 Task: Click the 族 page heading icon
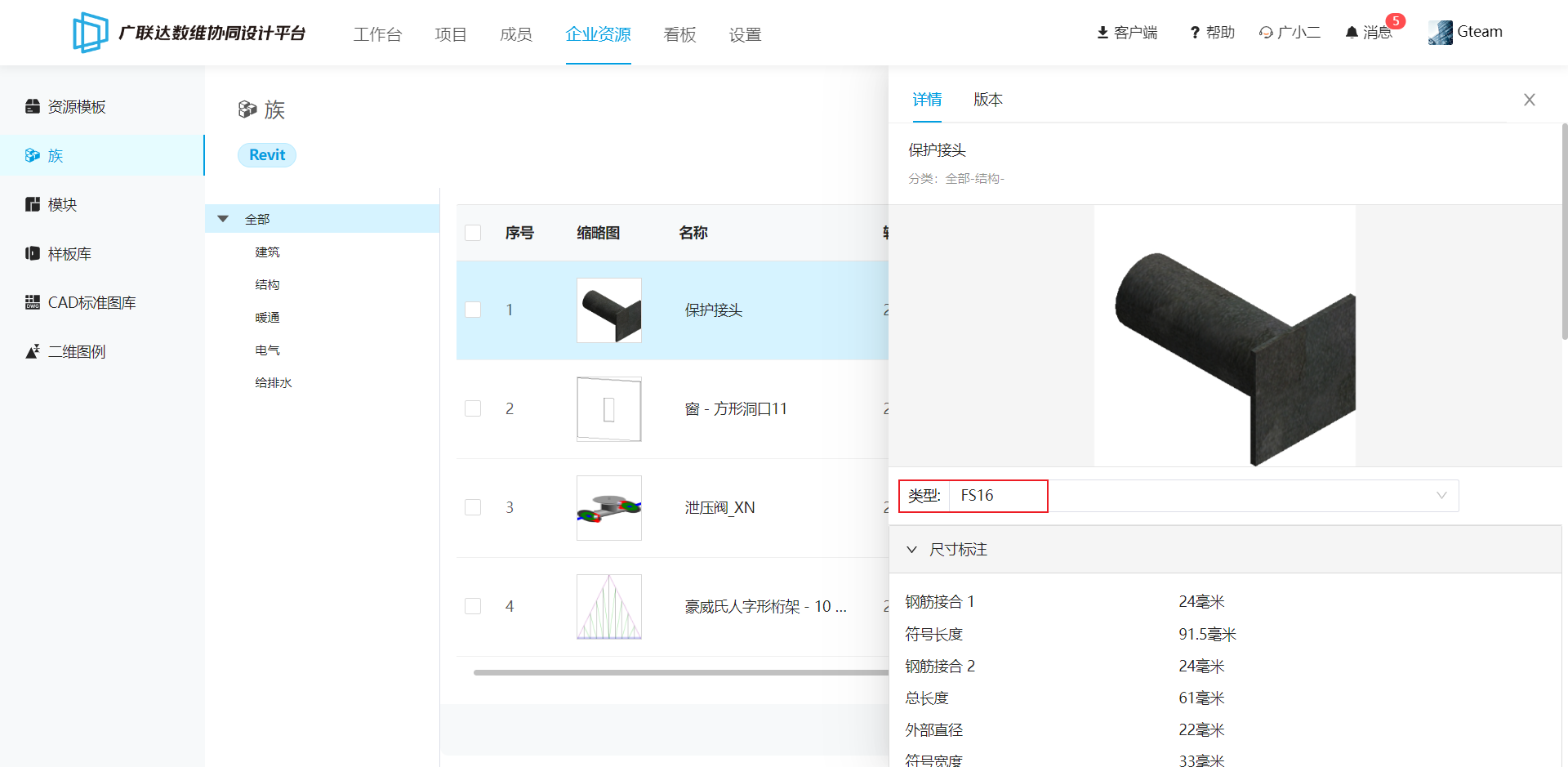pos(247,109)
